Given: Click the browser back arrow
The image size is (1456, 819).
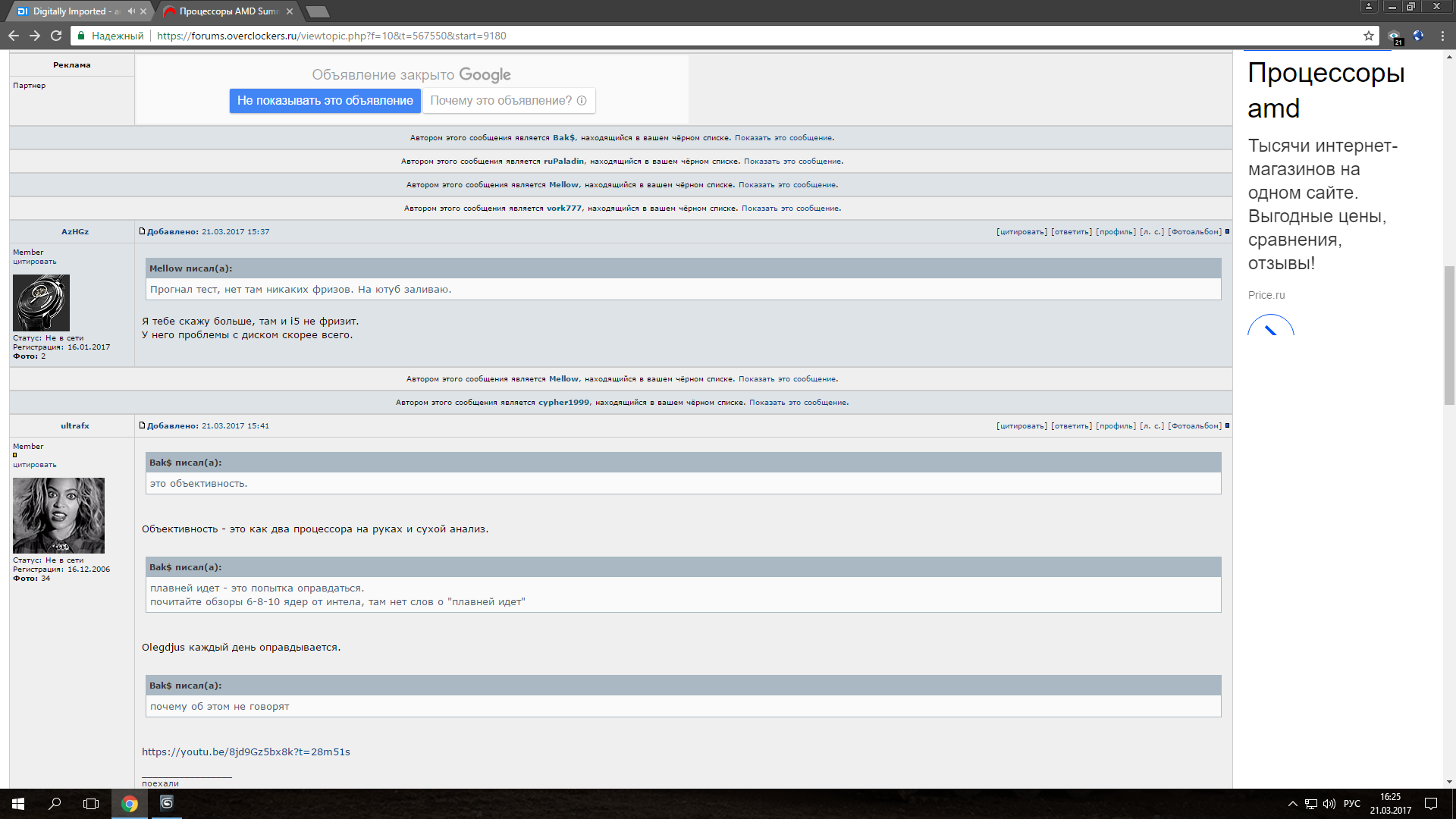Looking at the screenshot, I should pos(14,36).
